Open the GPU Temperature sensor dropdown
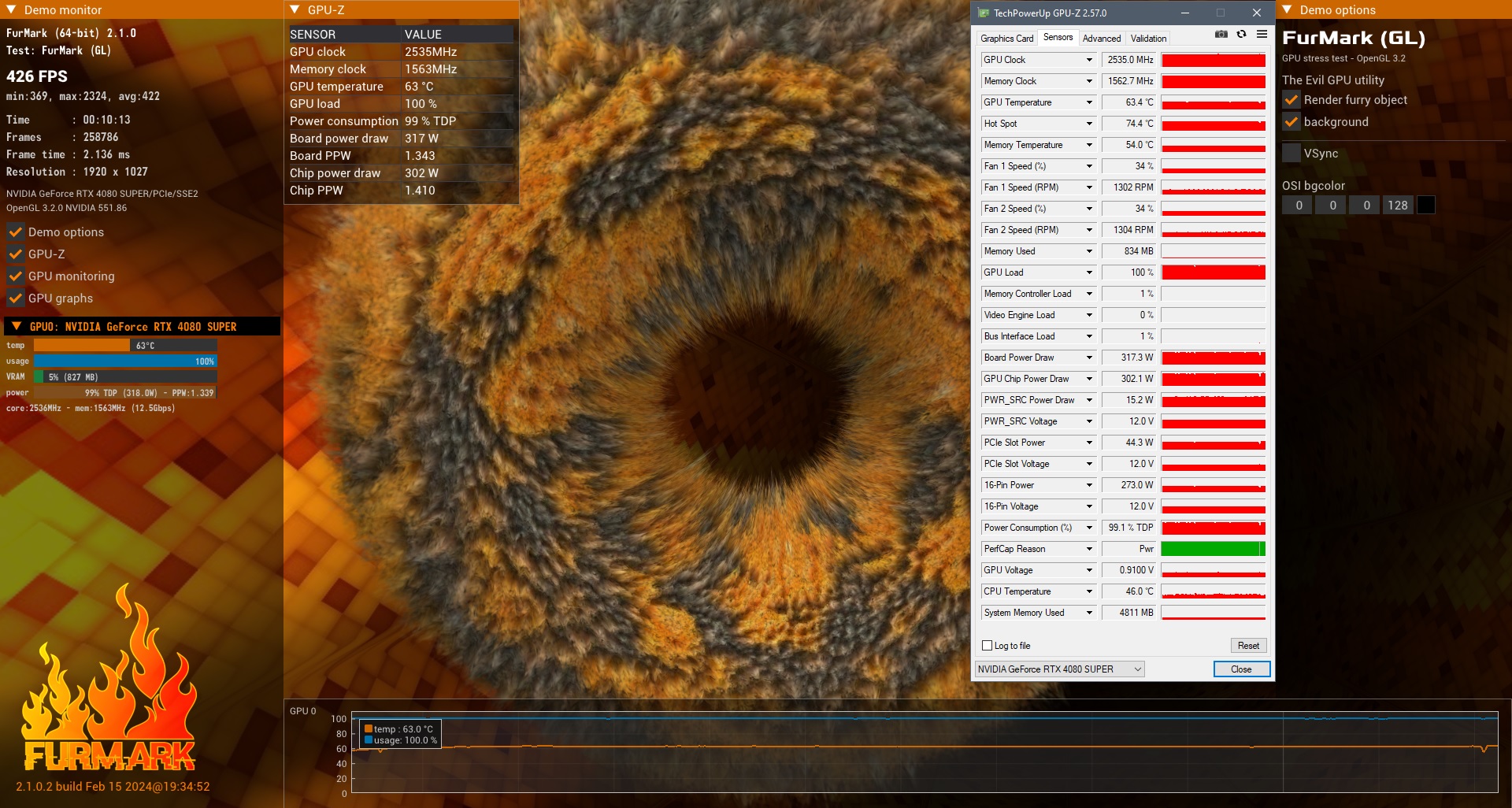The width and height of the screenshot is (1512, 808). coord(1089,102)
